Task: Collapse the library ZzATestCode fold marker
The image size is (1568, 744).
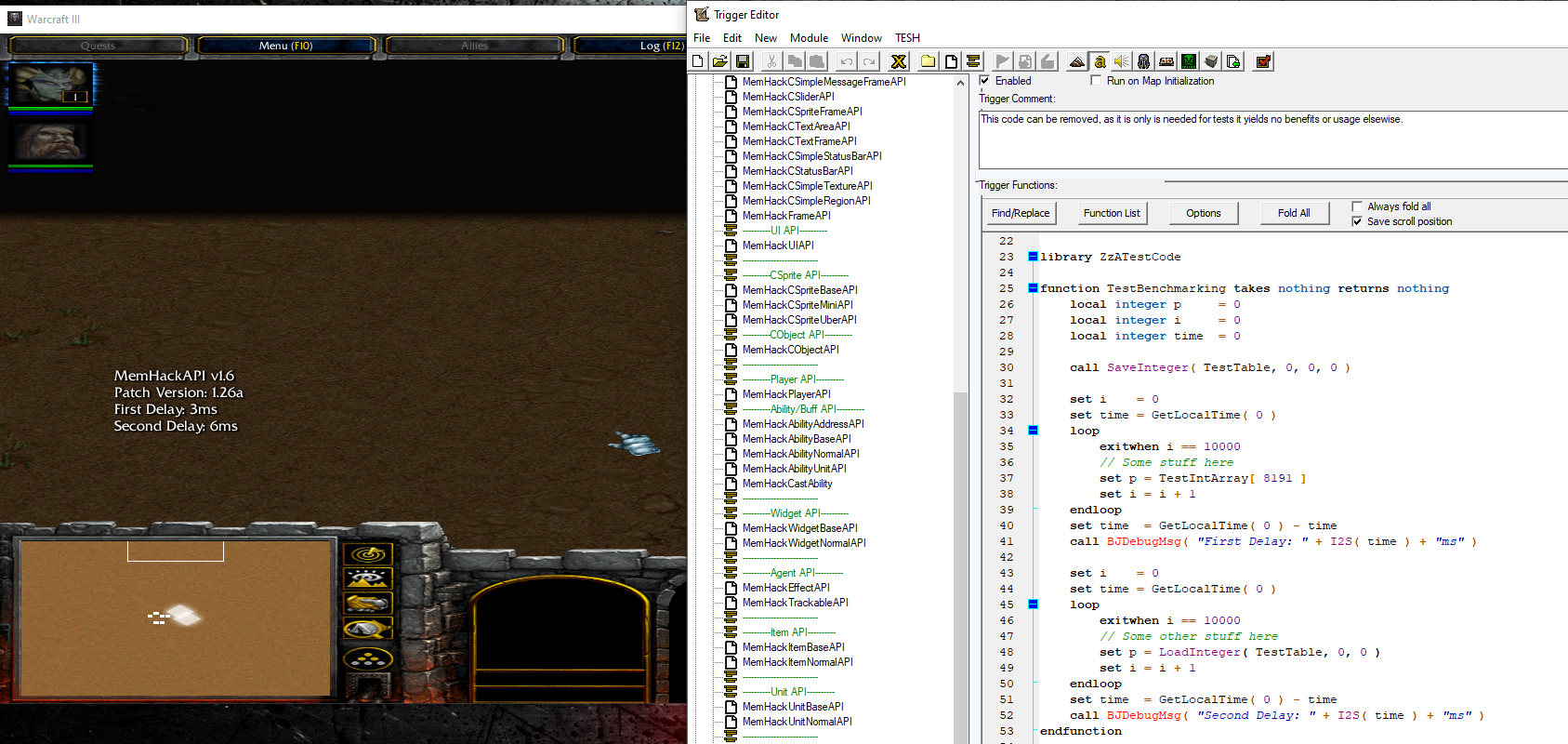Action: 1033,257
